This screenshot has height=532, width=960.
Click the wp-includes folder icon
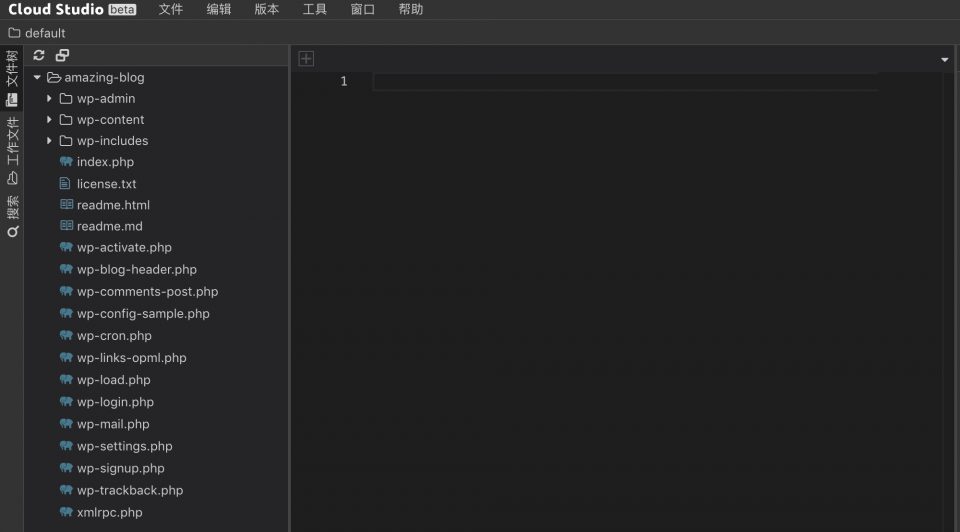click(66, 141)
